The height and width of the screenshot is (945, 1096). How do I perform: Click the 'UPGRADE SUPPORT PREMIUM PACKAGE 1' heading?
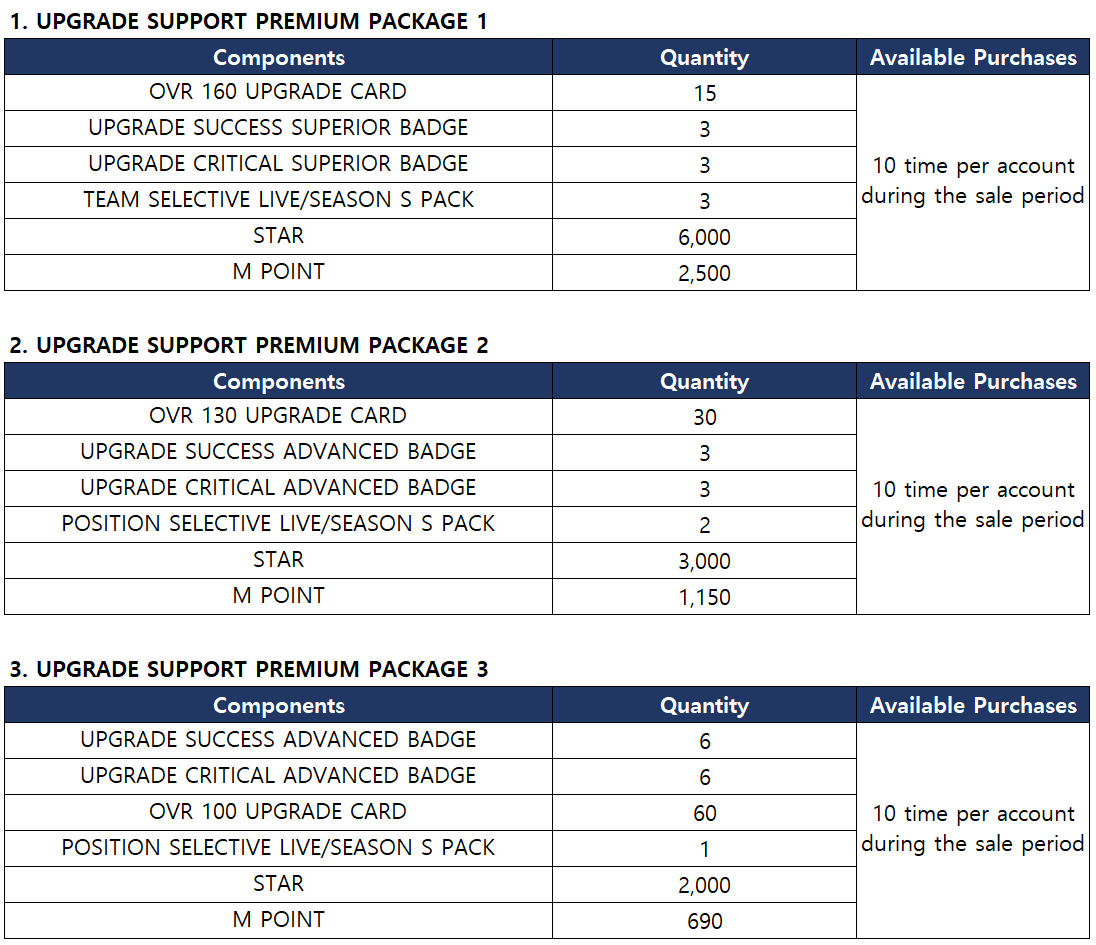(248, 21)
